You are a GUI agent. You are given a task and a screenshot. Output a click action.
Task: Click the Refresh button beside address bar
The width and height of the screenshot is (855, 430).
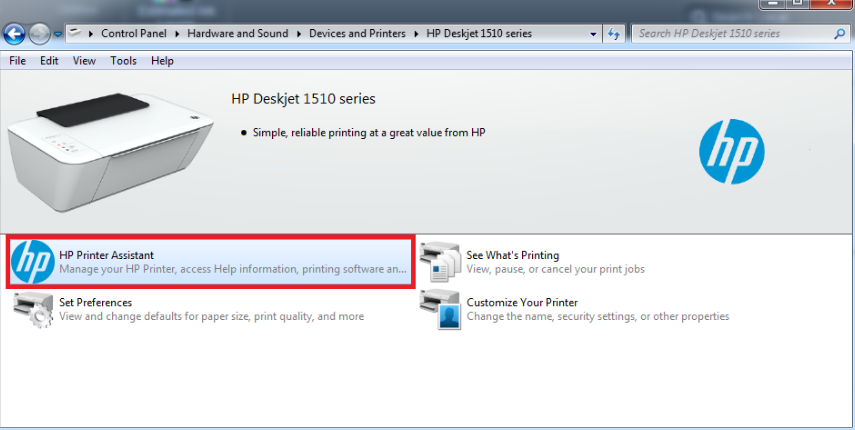[x=614, y=34]
